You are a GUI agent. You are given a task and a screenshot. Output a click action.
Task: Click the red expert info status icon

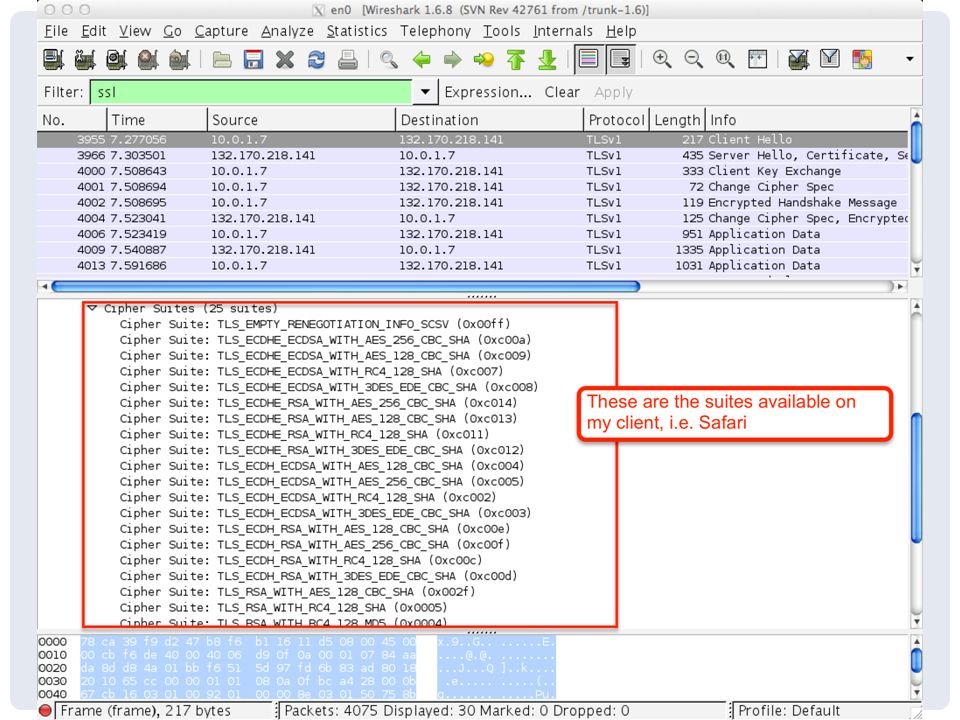tap(45, 711)
